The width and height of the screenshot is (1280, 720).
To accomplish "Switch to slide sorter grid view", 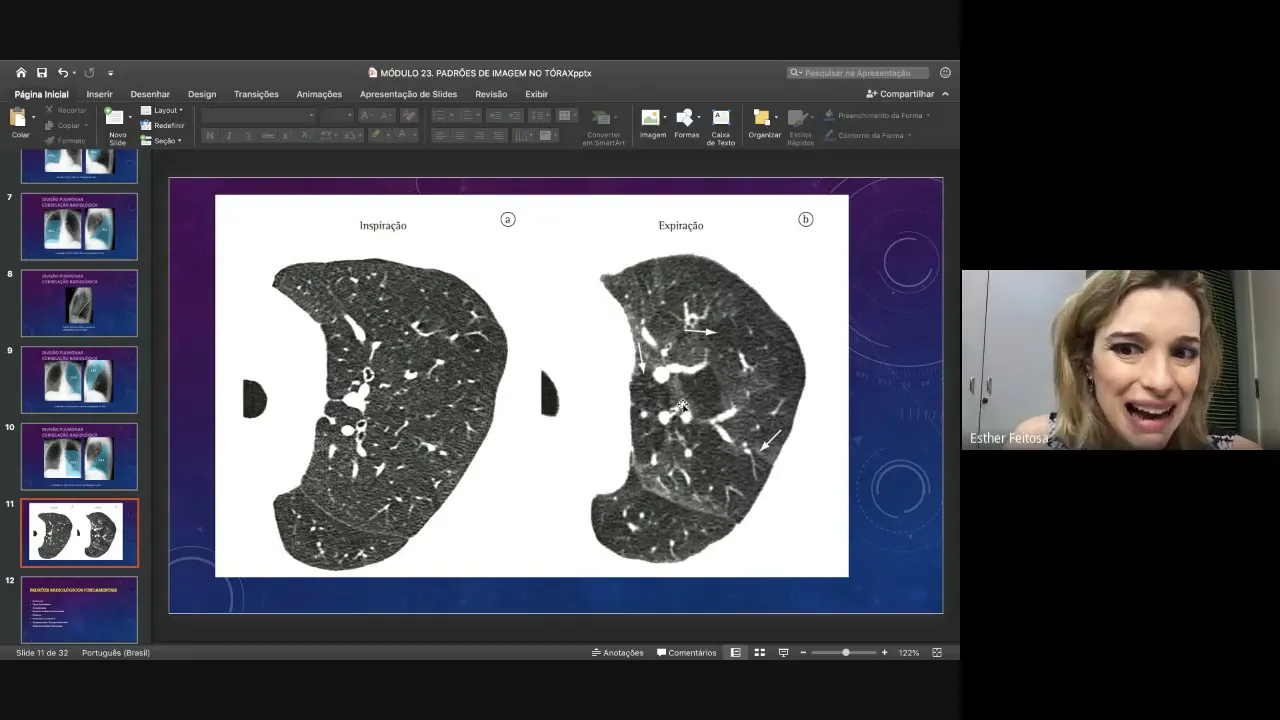I will coord(760,652).
